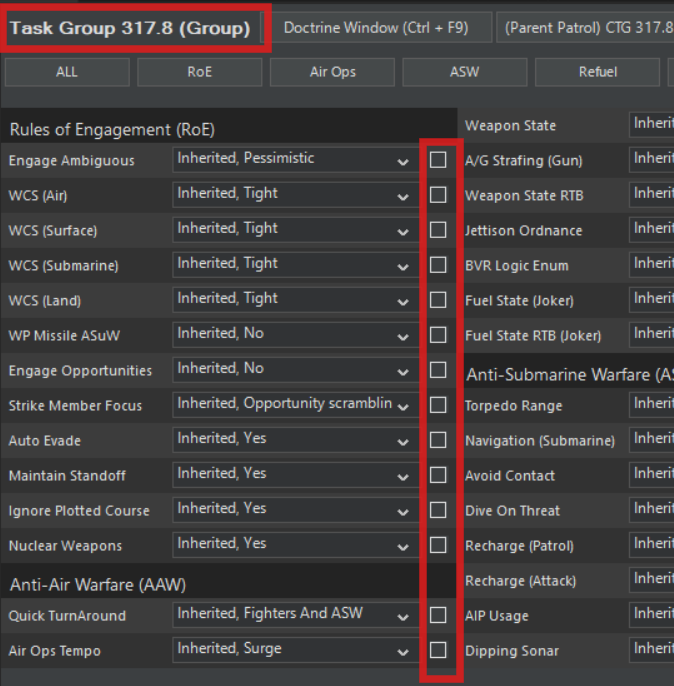Click the Rules of Engagement (RoE) heading
The width and height of the screenshot is (674, 686).
112,130
